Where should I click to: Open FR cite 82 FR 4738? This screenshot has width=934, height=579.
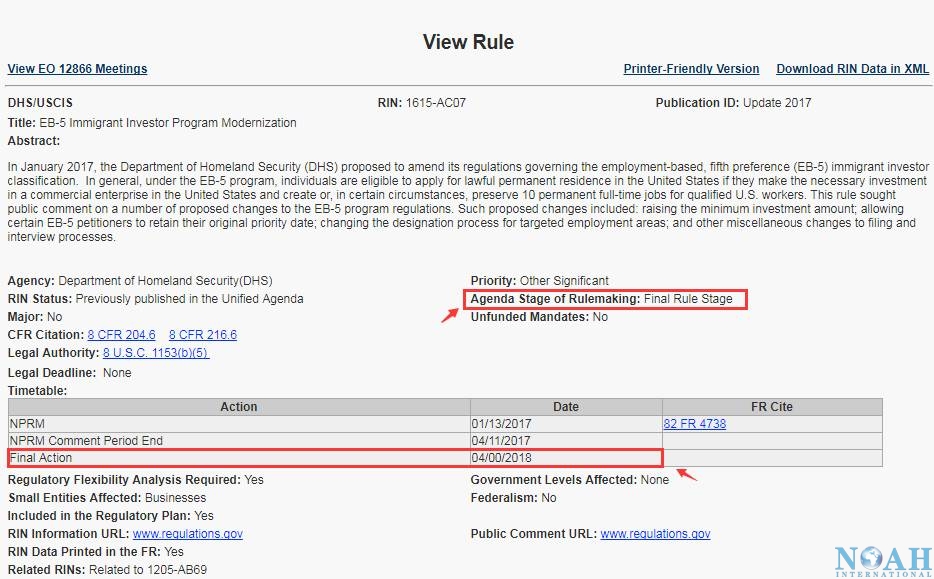click(695, 424)
